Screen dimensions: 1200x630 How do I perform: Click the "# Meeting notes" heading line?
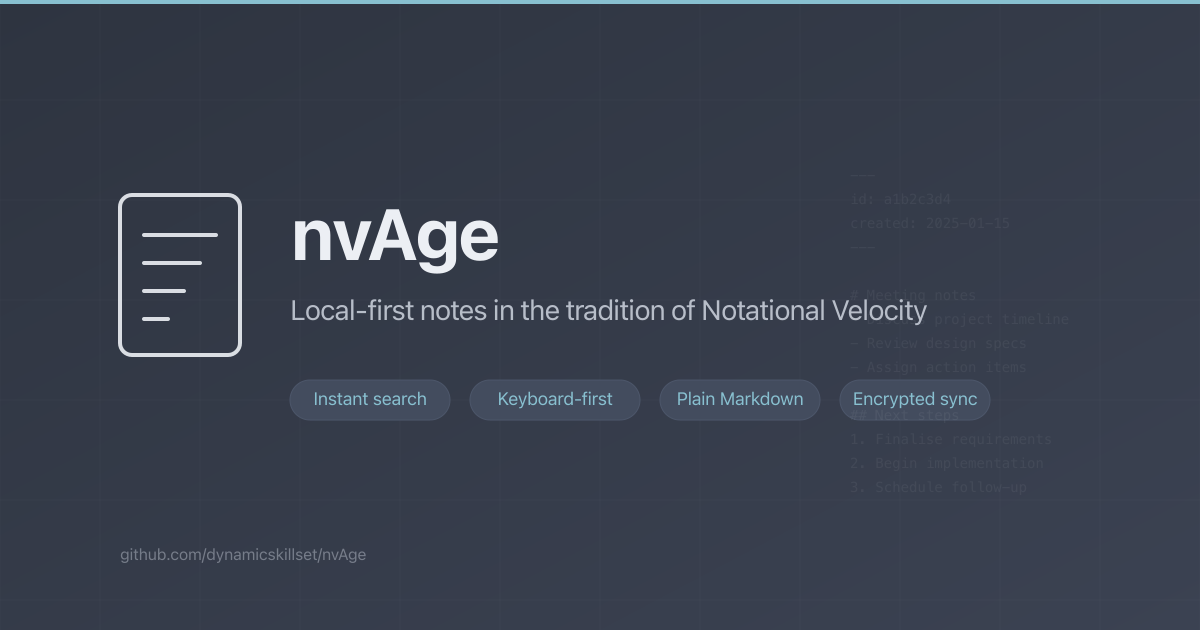click(x=913, y=296)
